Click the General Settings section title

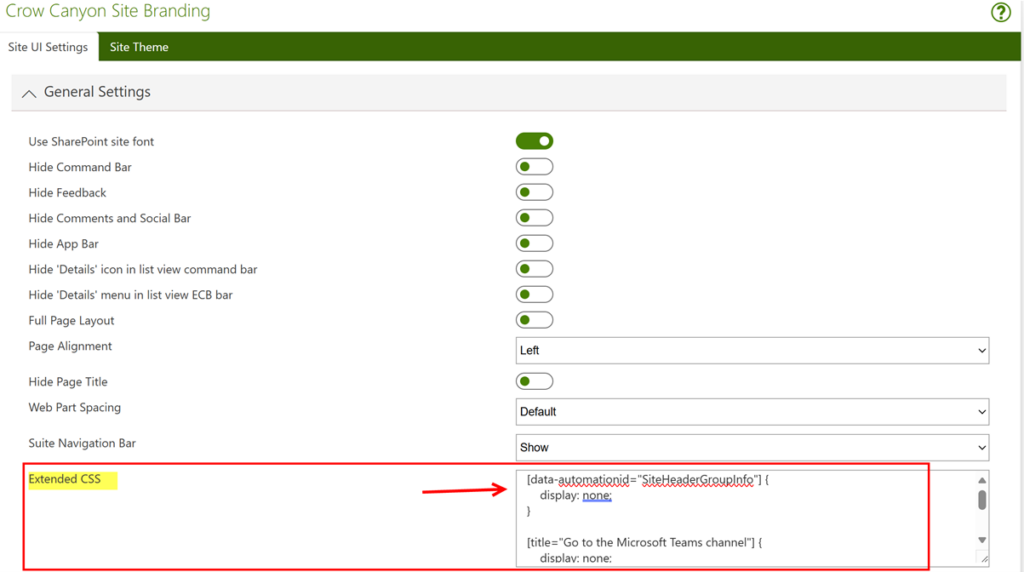pyautogui.click(x=97, y=92)
